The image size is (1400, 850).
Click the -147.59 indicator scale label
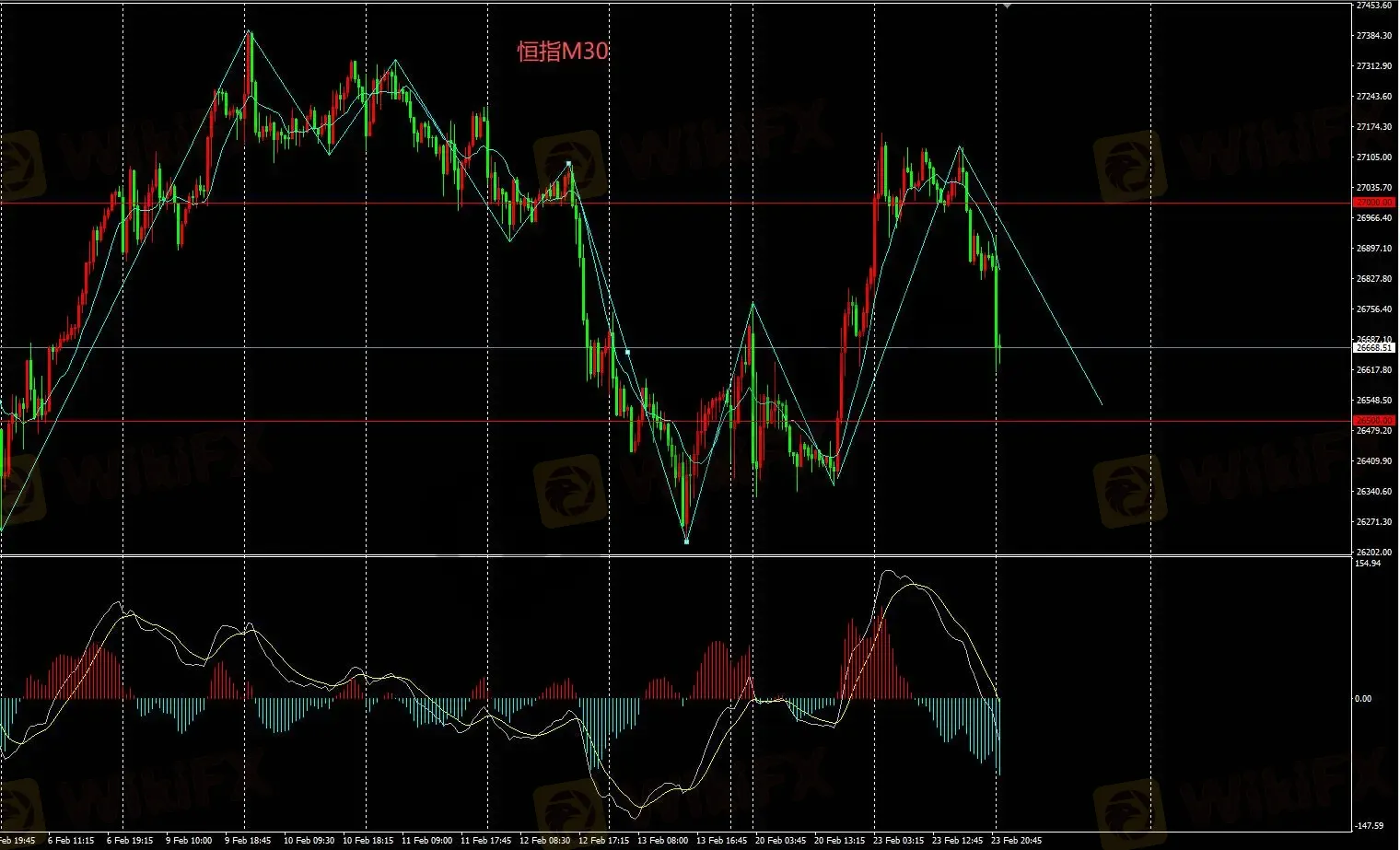[1369, 826]
